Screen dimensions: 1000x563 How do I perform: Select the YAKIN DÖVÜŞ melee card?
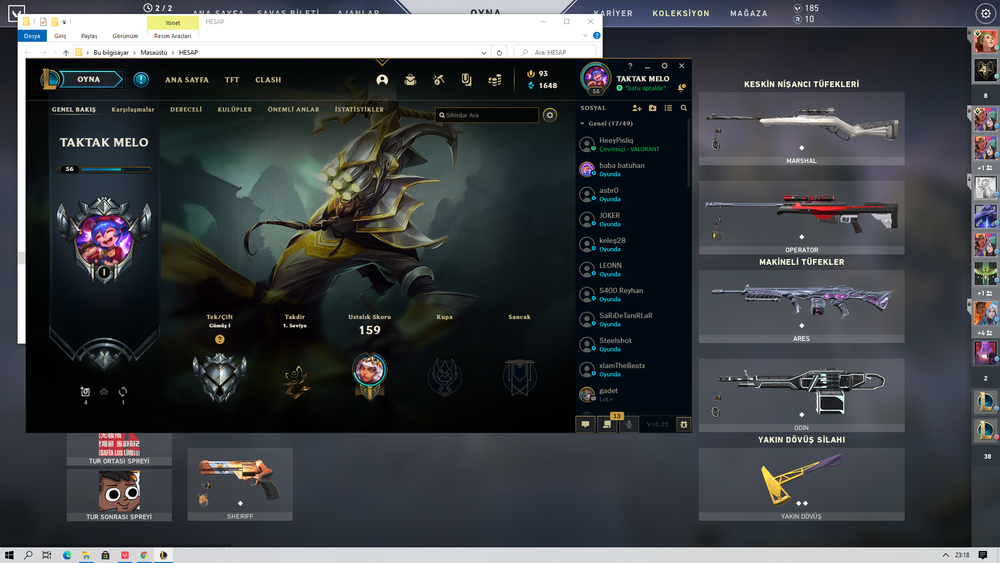pyautogui.click(x=802, y=484)
